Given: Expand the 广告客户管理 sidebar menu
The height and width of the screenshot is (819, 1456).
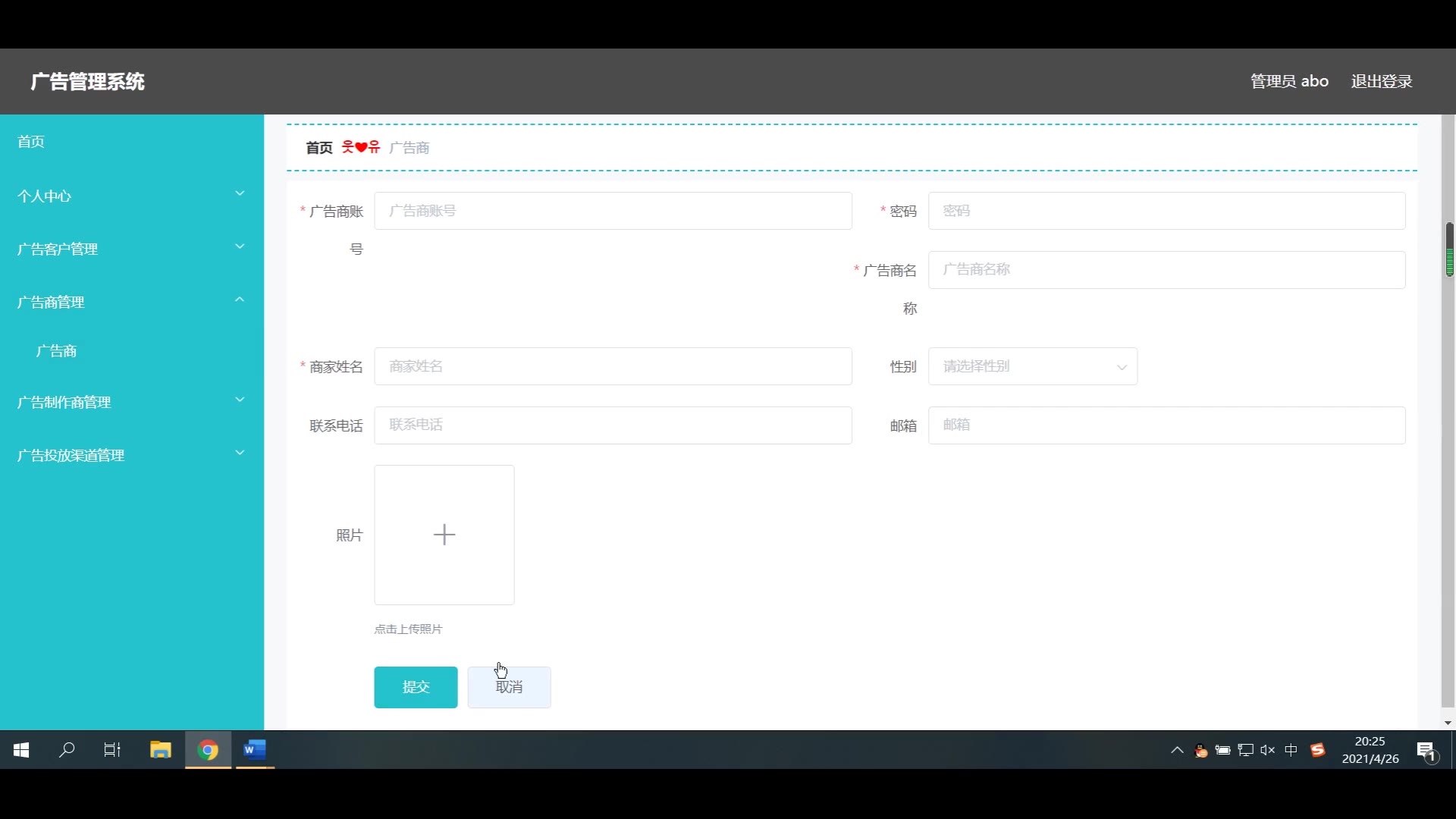Looking at the screenshot, I should coord(131,249).
